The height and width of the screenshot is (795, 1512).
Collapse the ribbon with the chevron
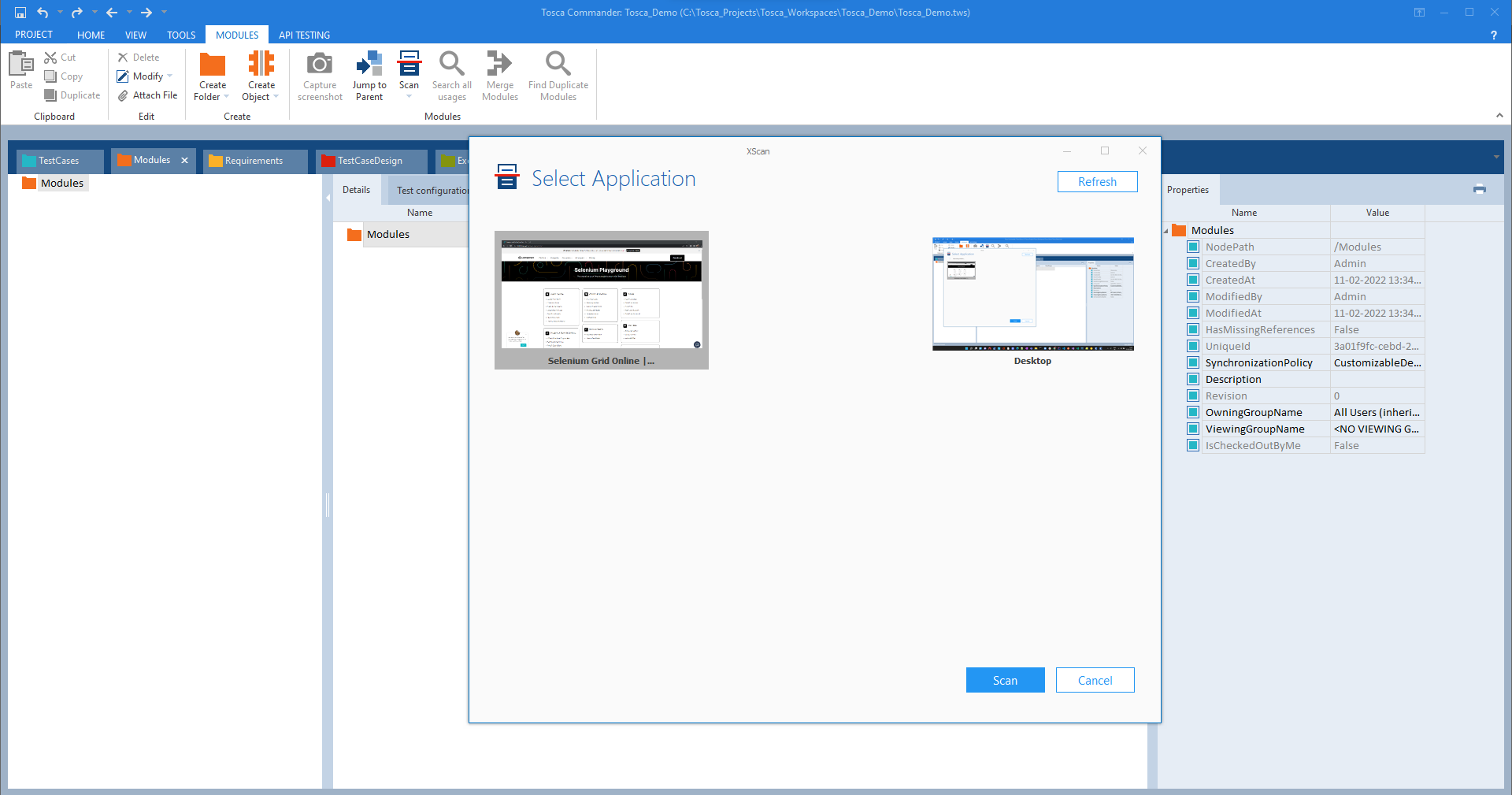[x=1499, y=116]
